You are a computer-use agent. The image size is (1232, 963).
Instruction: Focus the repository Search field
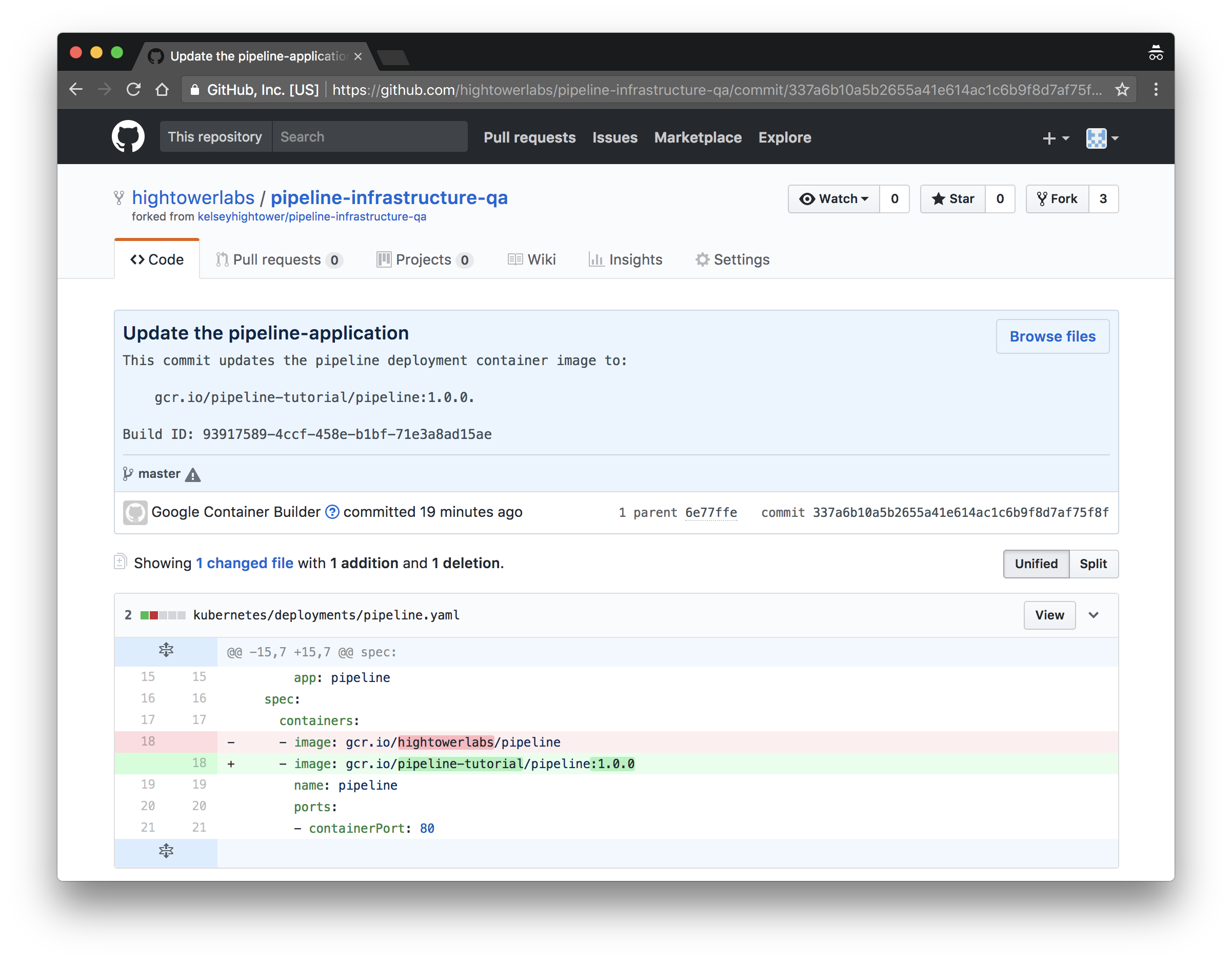(370, 137)
